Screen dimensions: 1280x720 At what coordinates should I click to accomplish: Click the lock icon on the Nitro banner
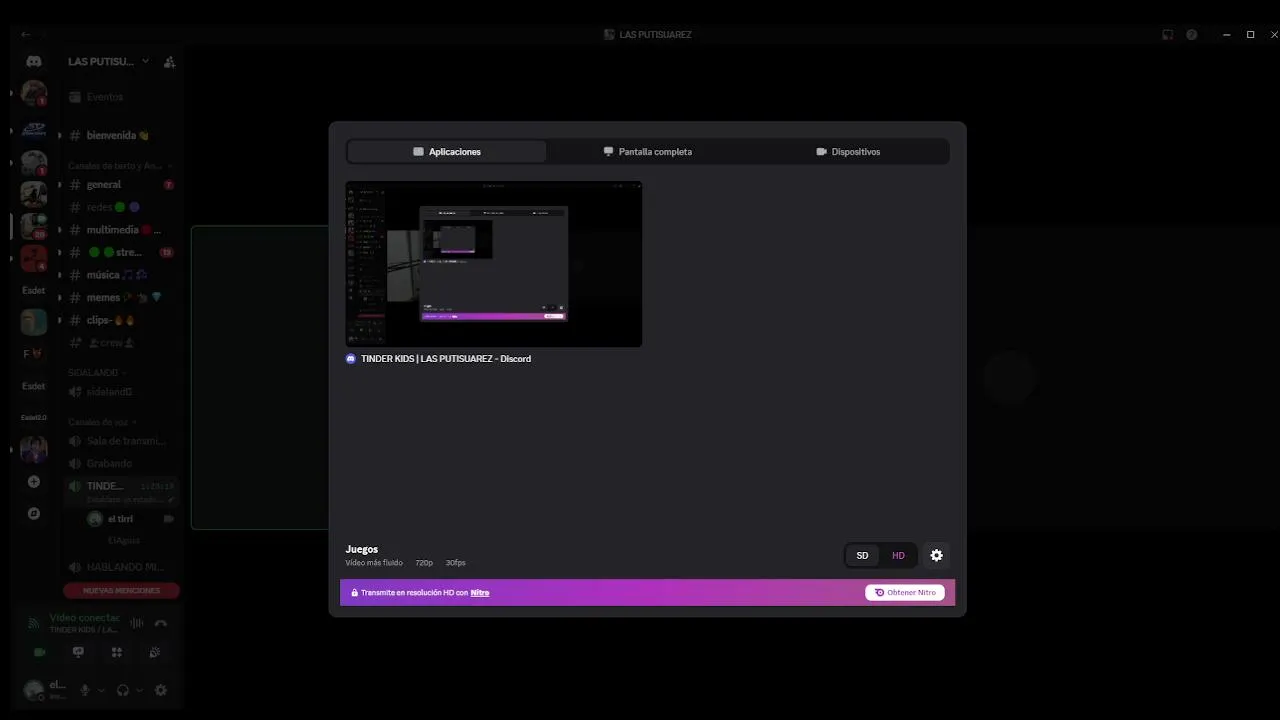[354, 593]
